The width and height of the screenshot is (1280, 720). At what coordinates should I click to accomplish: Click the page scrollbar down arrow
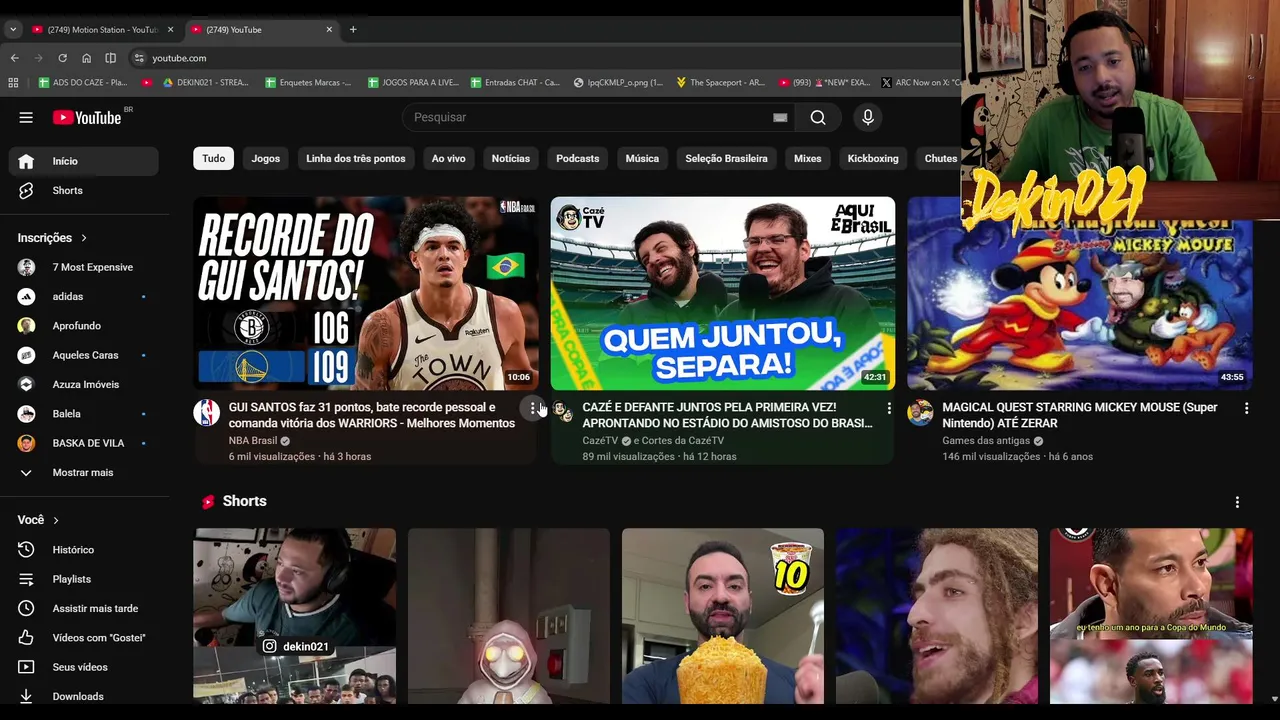click(1273, 699)
